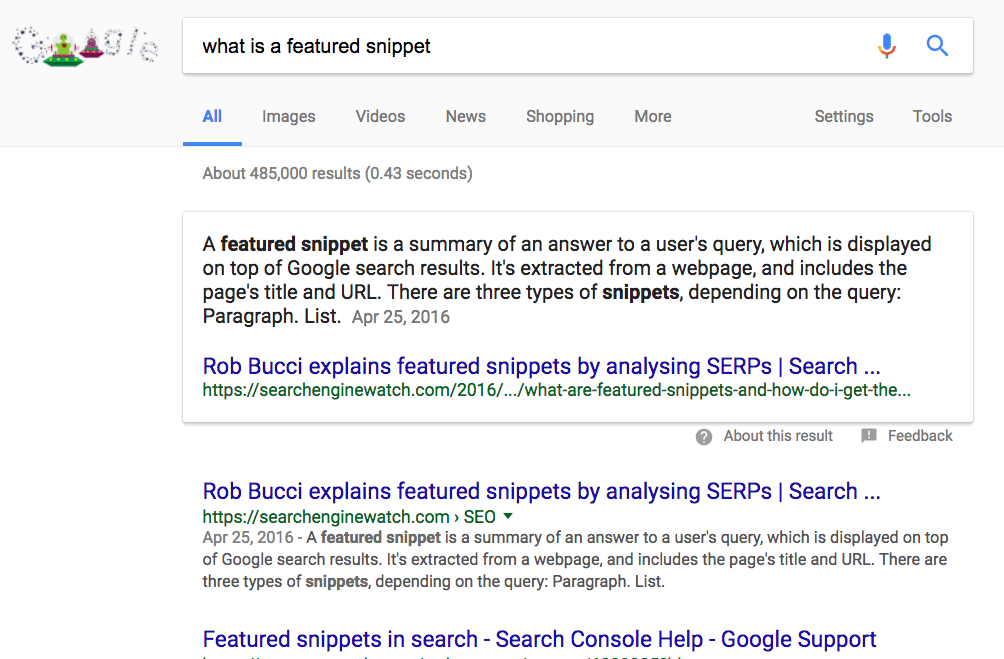Click the Feedback flag icon
Screen dimensions: 1004x659
869,436
